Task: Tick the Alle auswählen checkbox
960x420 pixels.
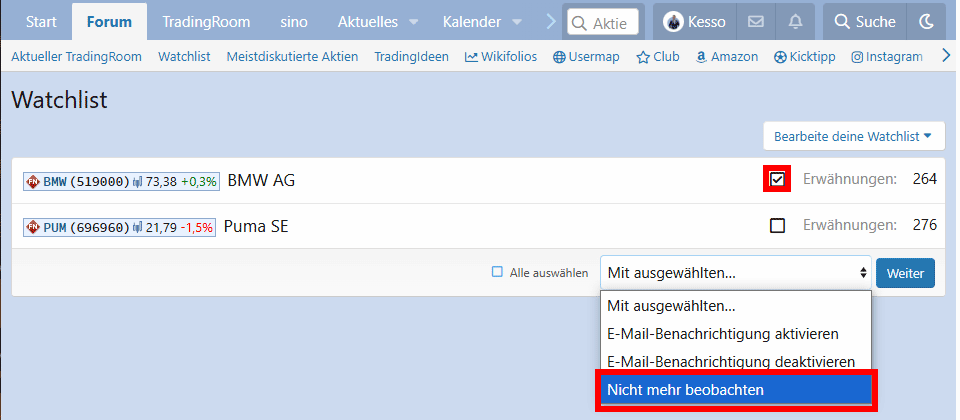Action: [x=497, y=272]
